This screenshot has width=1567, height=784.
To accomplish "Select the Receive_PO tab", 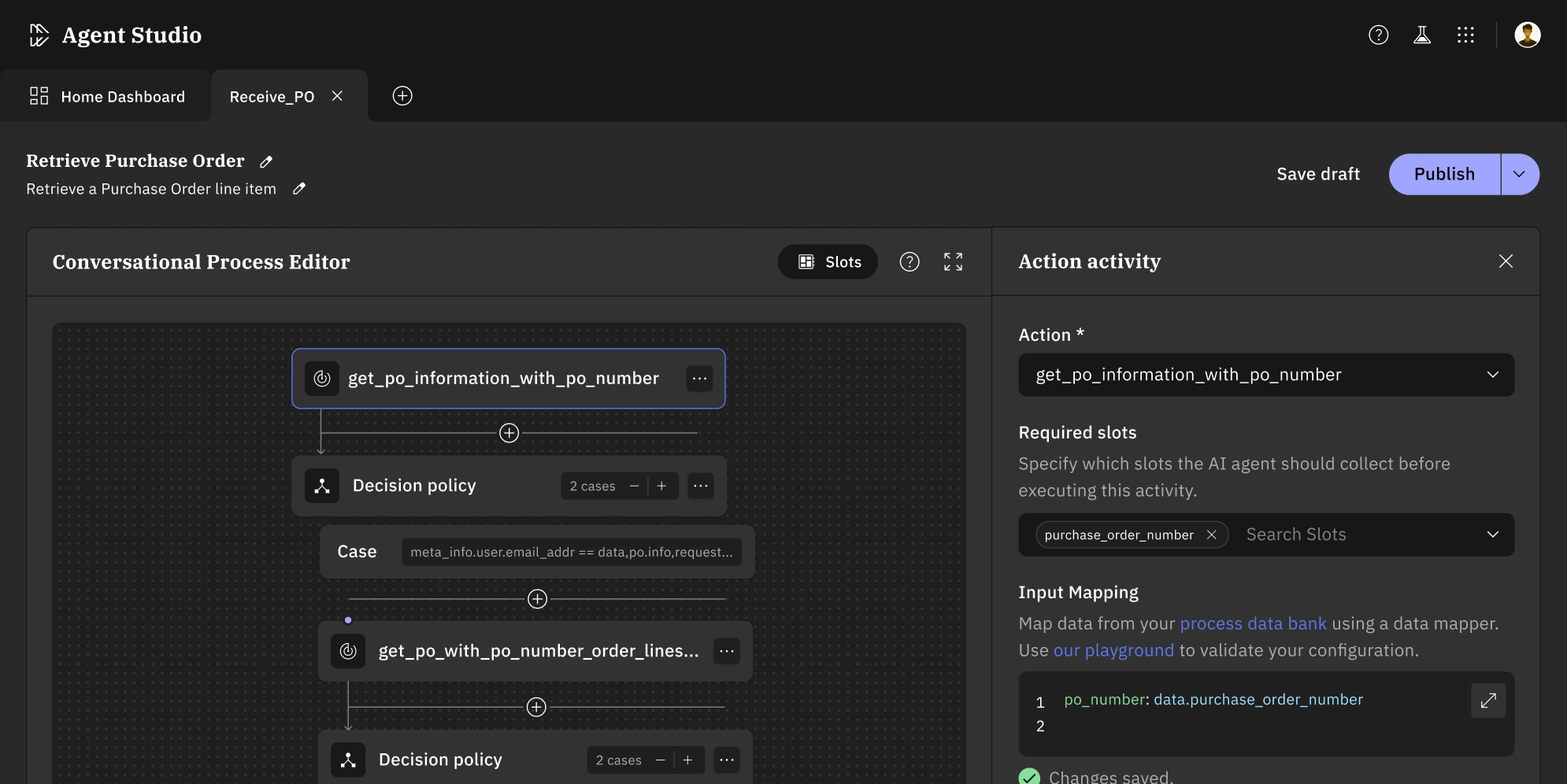I will point(272,97).
